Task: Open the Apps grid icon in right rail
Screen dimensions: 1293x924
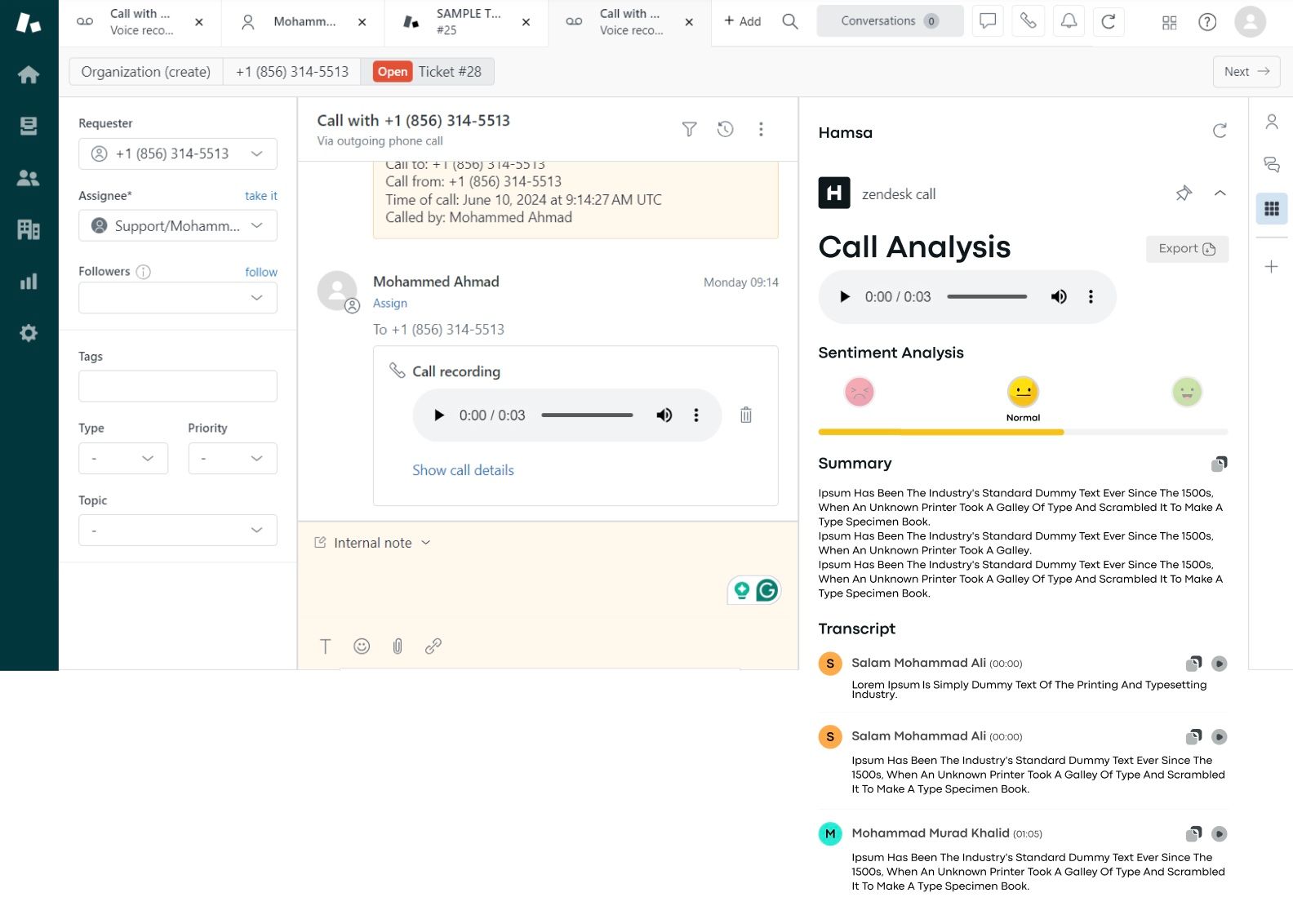Action: (1272, 208)
